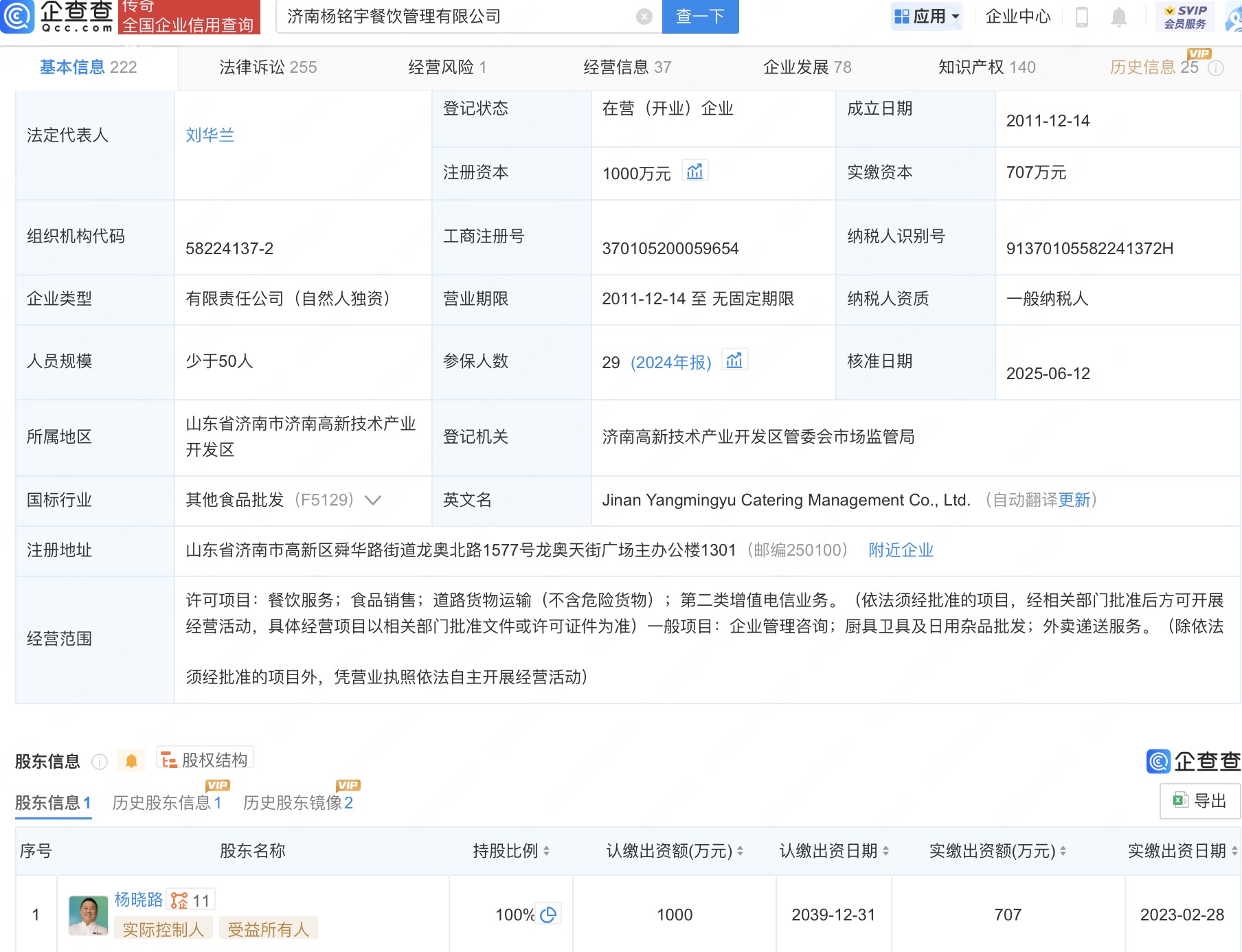Click the 少于50人 staff size value
This screenshot has height=952, width=1242.
[219, 361]
